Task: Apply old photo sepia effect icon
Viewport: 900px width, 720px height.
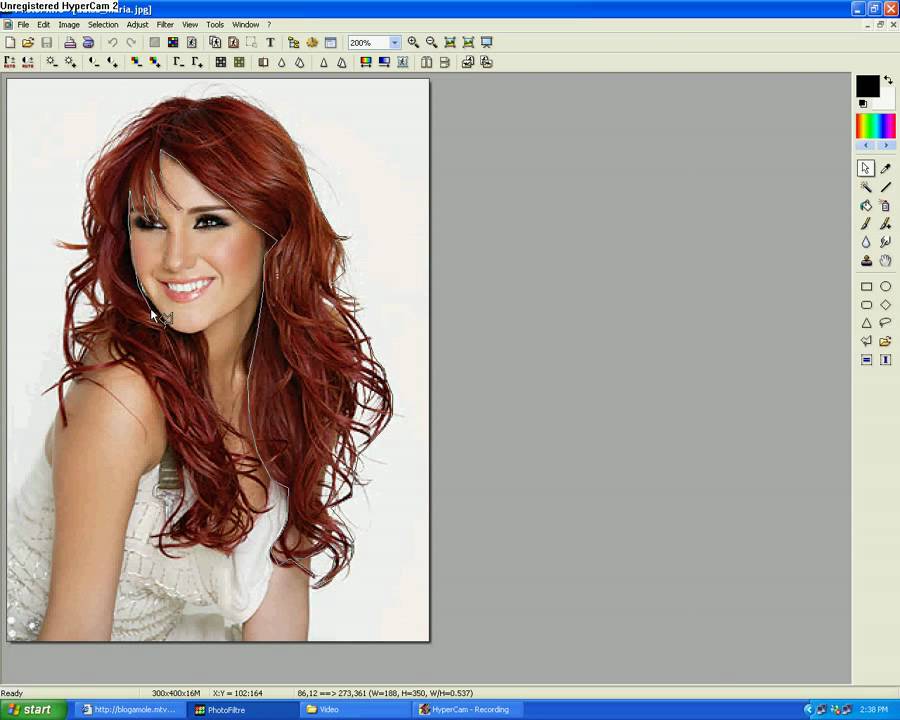Action: (x=239, y=62)
